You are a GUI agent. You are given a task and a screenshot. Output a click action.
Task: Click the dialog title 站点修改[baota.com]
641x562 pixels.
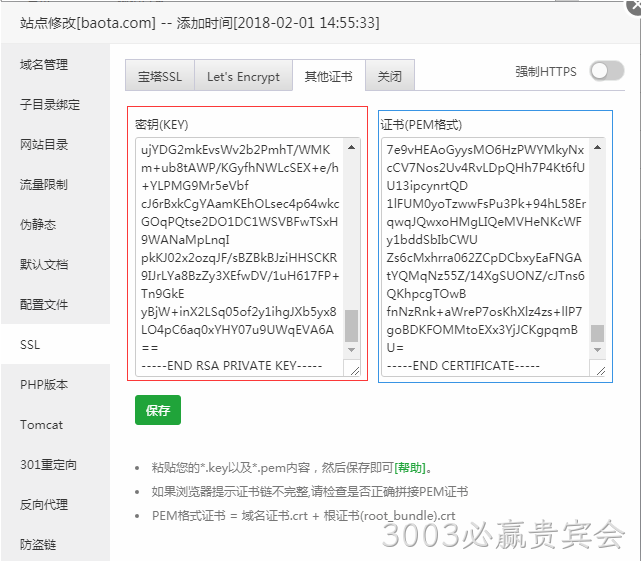tap(88, 23)
